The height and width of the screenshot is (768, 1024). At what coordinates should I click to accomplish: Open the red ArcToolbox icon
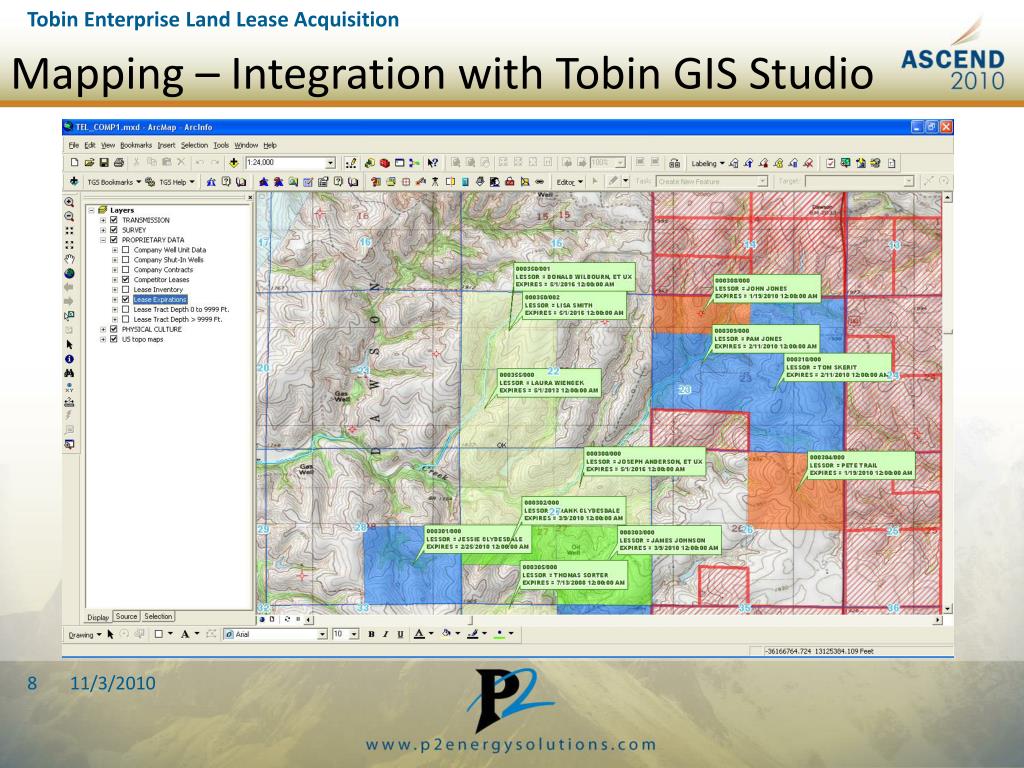[385, 163]
